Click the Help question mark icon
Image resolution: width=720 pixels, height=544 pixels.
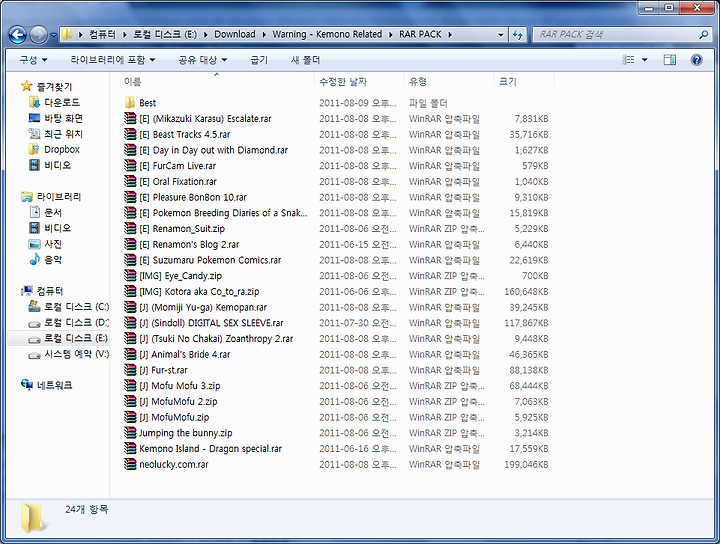[696, 60]
